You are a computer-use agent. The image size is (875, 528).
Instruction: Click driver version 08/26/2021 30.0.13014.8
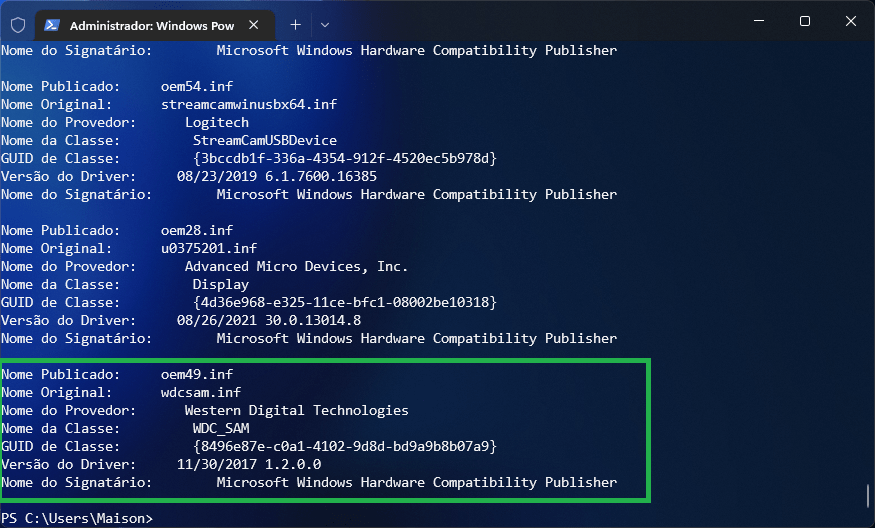269,320
